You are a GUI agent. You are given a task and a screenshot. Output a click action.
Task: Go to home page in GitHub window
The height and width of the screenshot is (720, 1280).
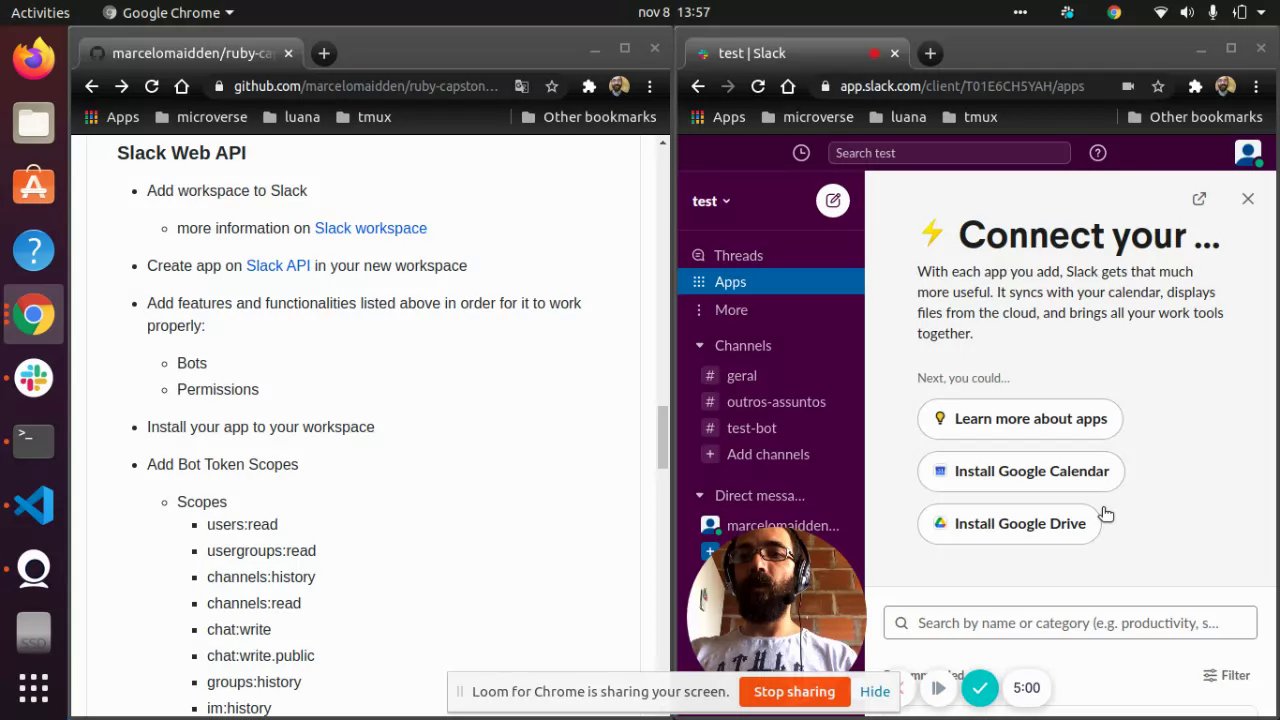pos(182,87)
